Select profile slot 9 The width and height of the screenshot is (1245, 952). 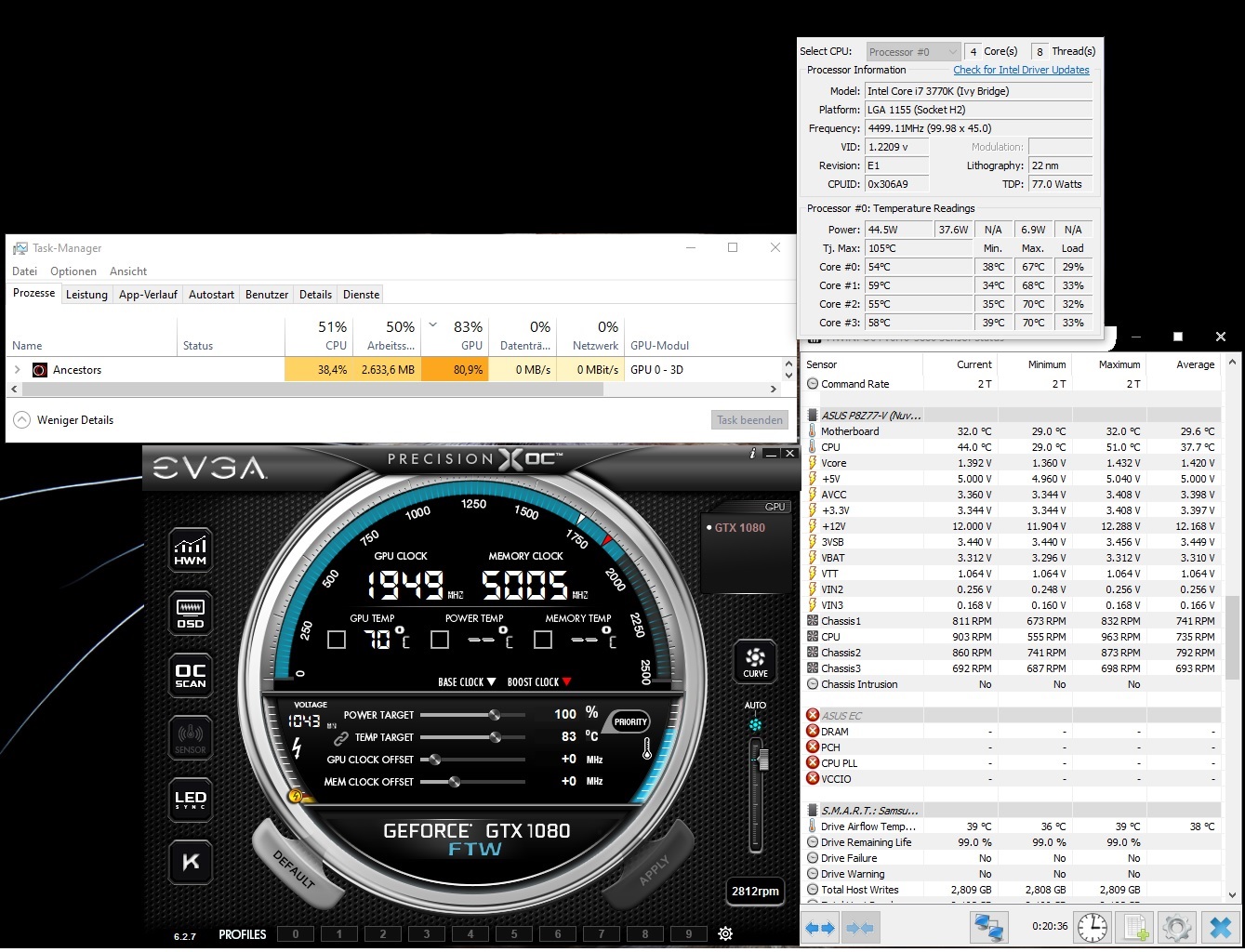click(x=689, y=934)
